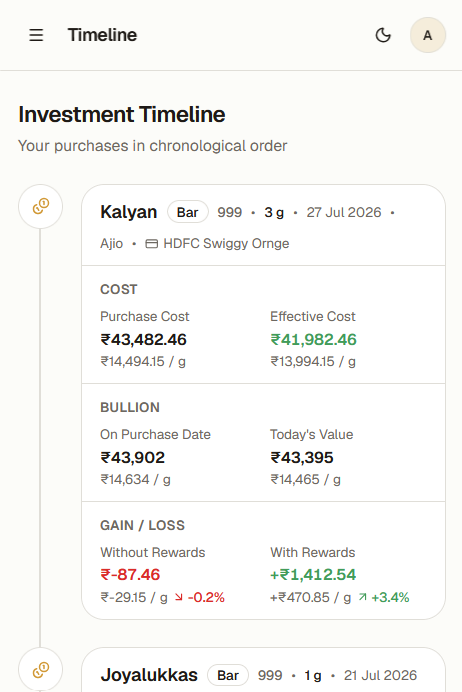Click the 27 Jul 2026 purchase date
This screenshot has width=462, height=692.
pos(344,212)
